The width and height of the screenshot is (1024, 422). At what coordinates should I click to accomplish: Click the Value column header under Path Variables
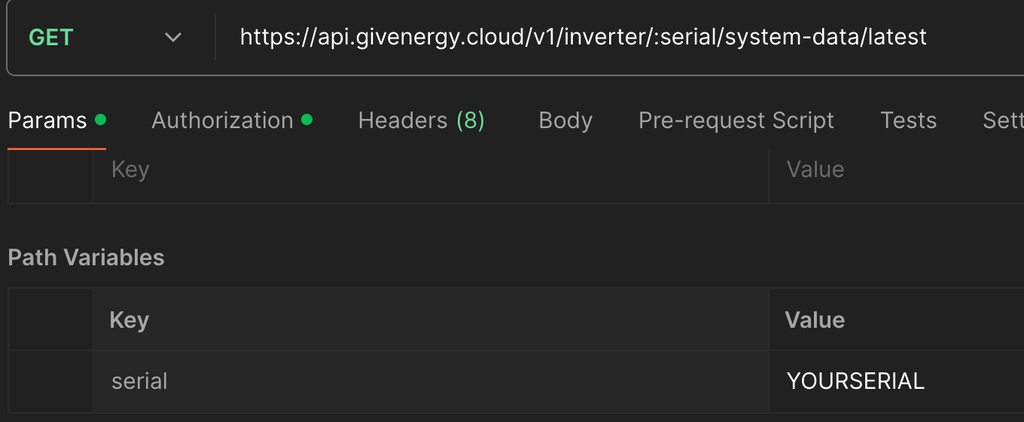814,320
